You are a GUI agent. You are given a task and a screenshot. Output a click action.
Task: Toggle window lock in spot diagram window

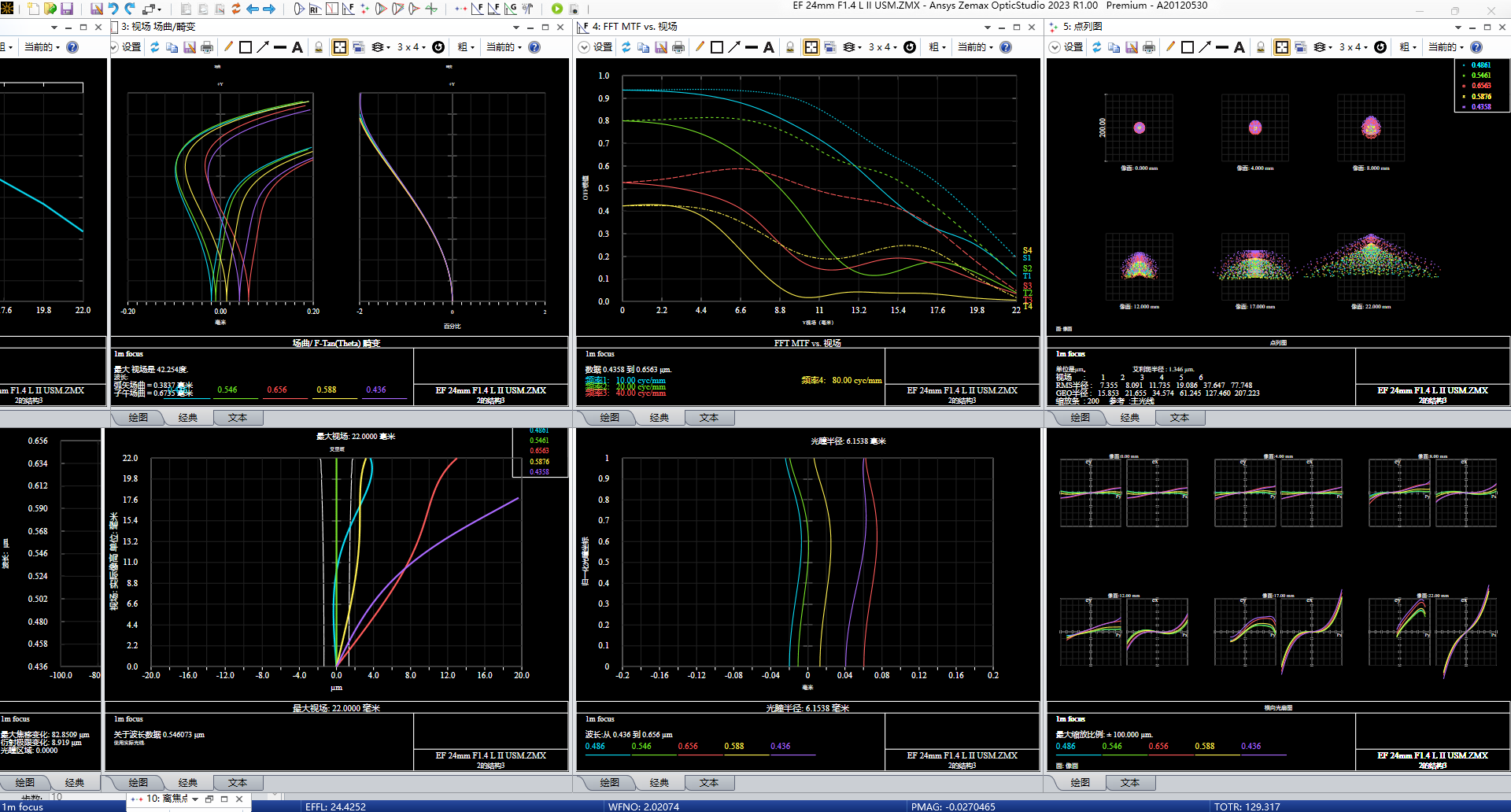(1261, 47)
